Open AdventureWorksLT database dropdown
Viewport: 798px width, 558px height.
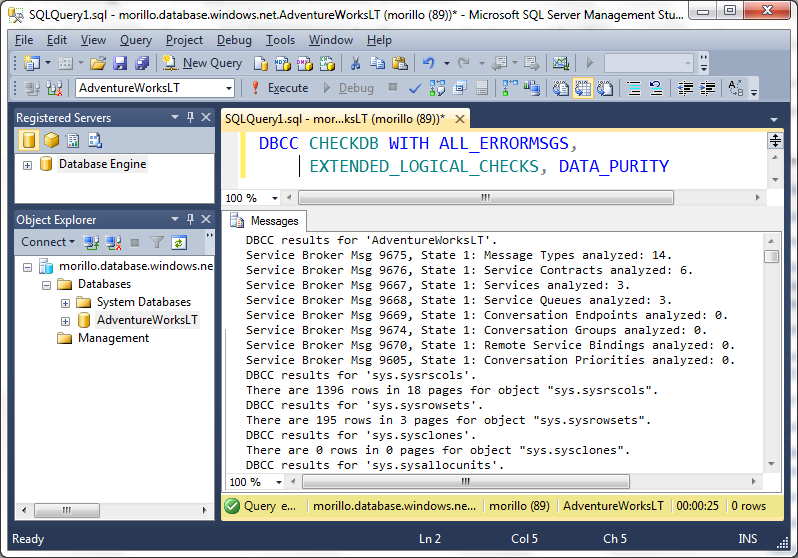(229, 88)
